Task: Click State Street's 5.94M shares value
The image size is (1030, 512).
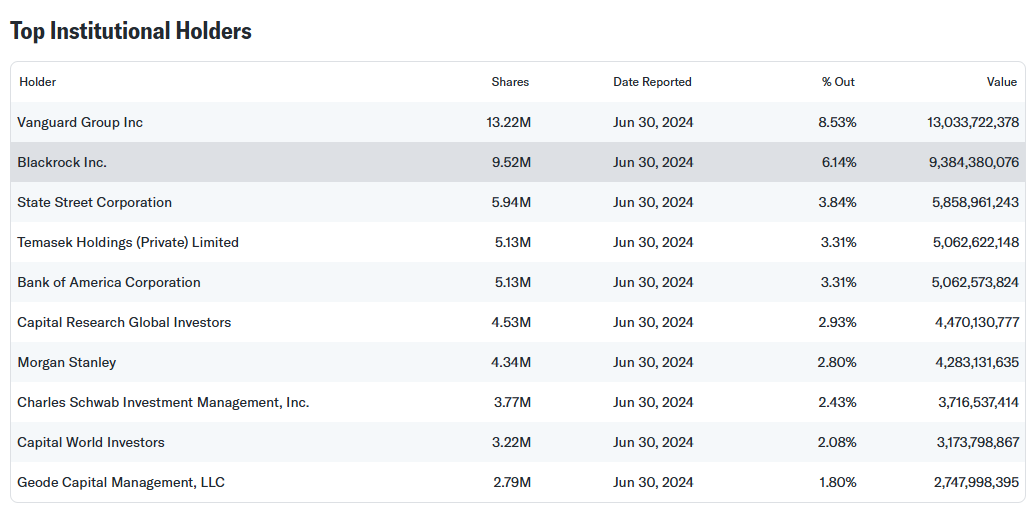Action: pyautogui.click(x=511, y=202)
